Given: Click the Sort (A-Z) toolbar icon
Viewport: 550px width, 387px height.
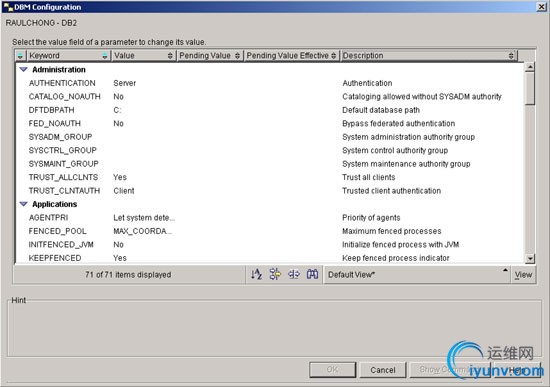Looking at the screenshot, I should coord(256,274).
